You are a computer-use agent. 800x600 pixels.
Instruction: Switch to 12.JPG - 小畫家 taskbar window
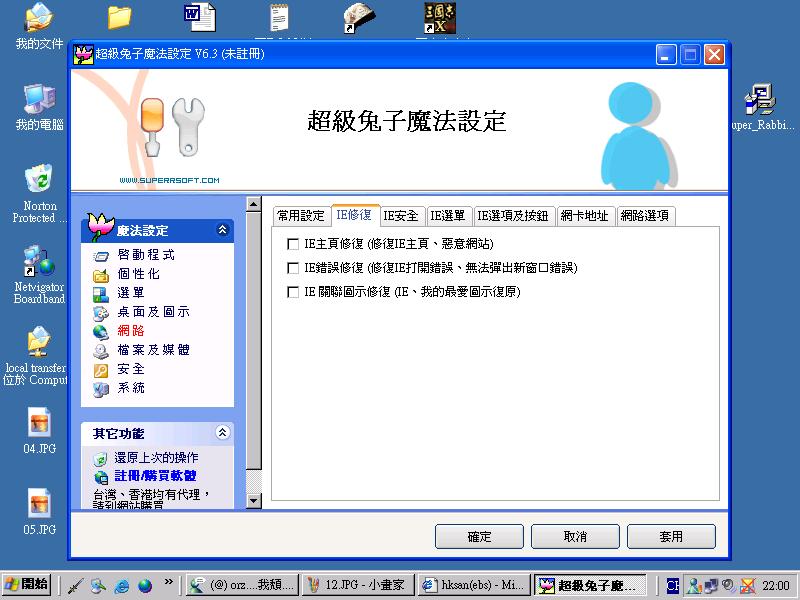pos(358,585)
